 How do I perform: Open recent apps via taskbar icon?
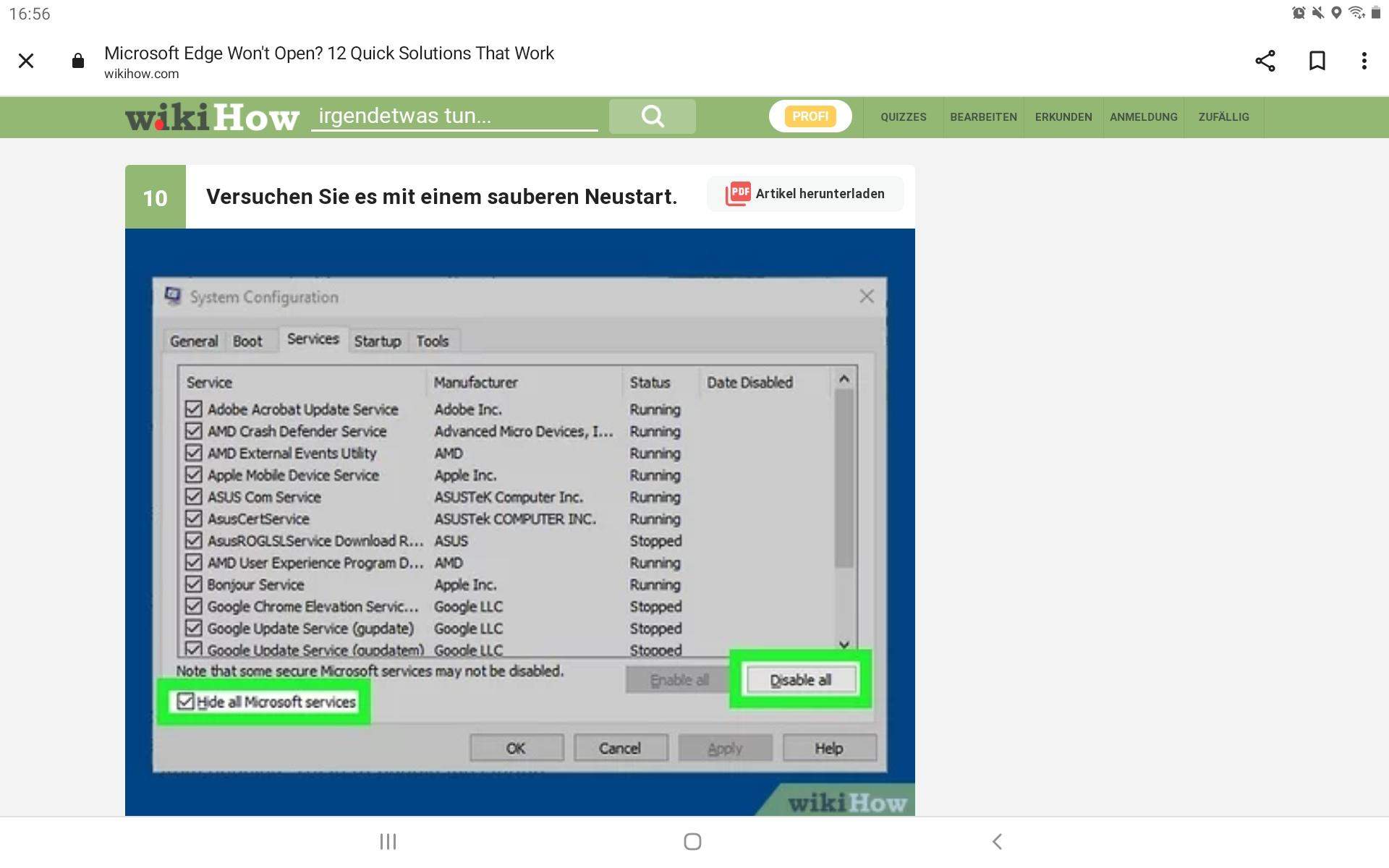(x=388, y=841)
